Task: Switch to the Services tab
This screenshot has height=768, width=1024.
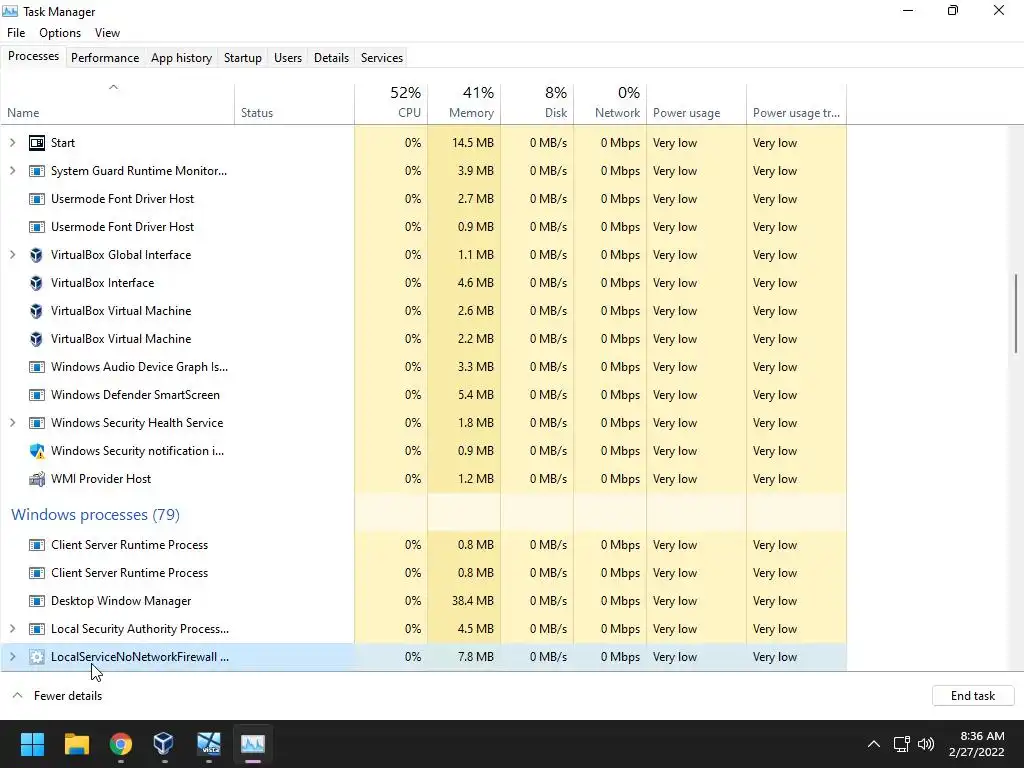Action: [382, 57]
